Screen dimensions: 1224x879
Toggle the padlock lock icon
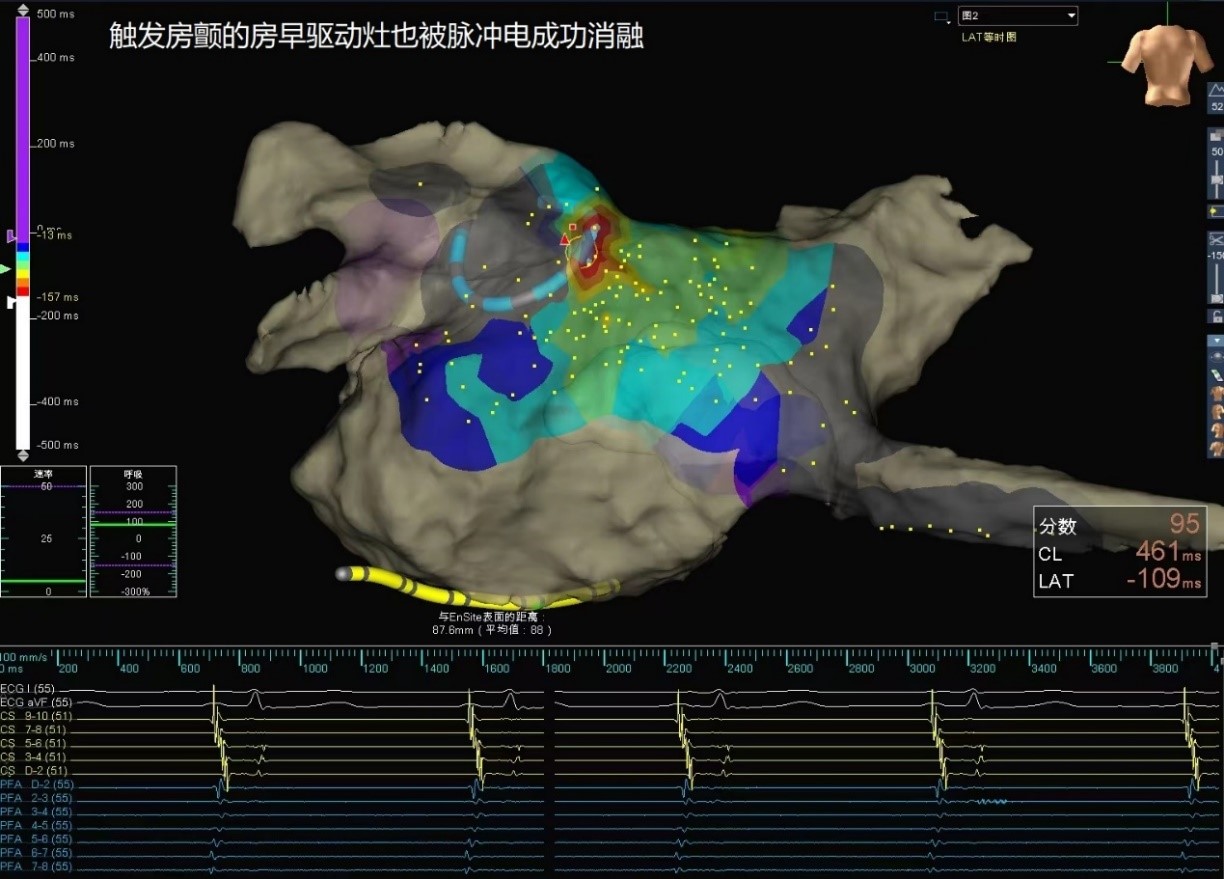pos(1216,316)
